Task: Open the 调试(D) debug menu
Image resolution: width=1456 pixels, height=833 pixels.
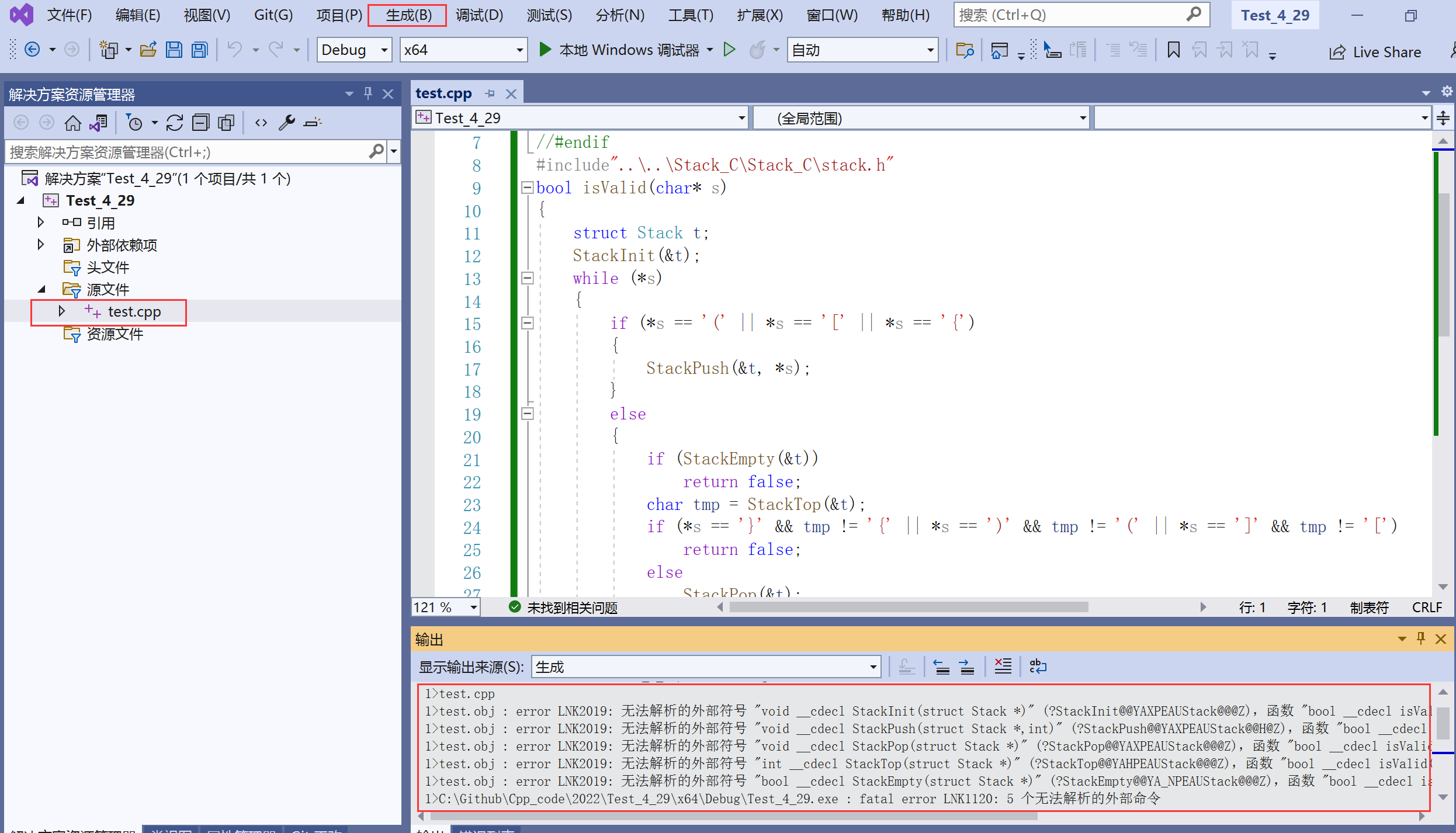Action: [x=479, y=15]
